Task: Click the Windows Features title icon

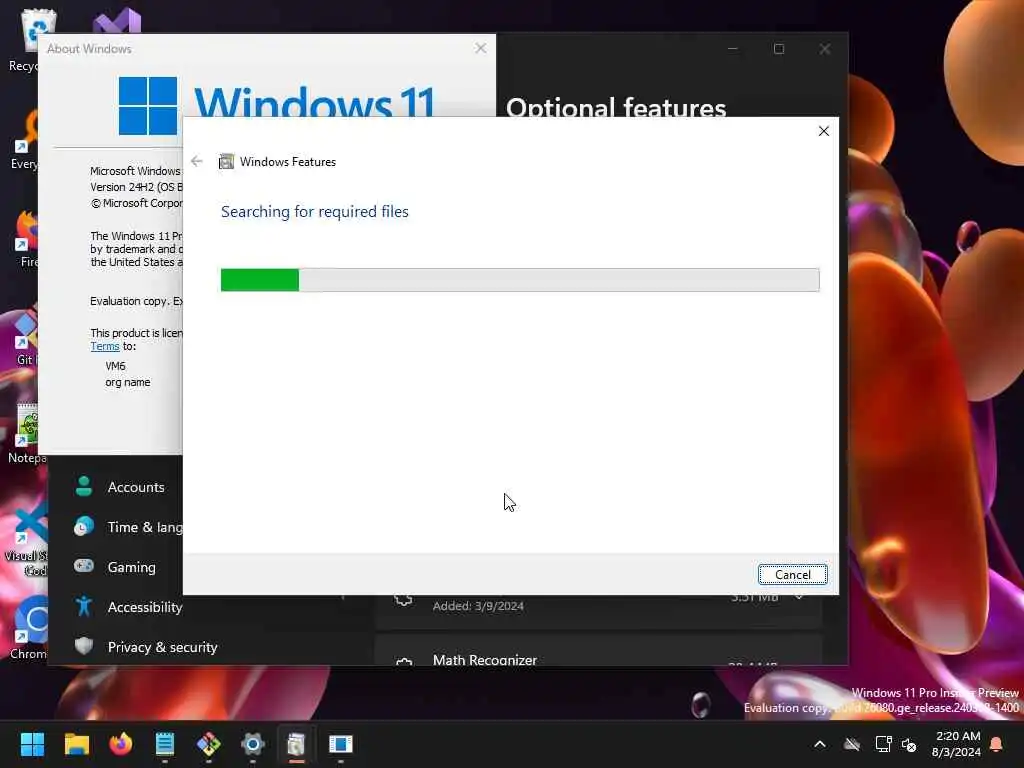Action: click(226, 161)
